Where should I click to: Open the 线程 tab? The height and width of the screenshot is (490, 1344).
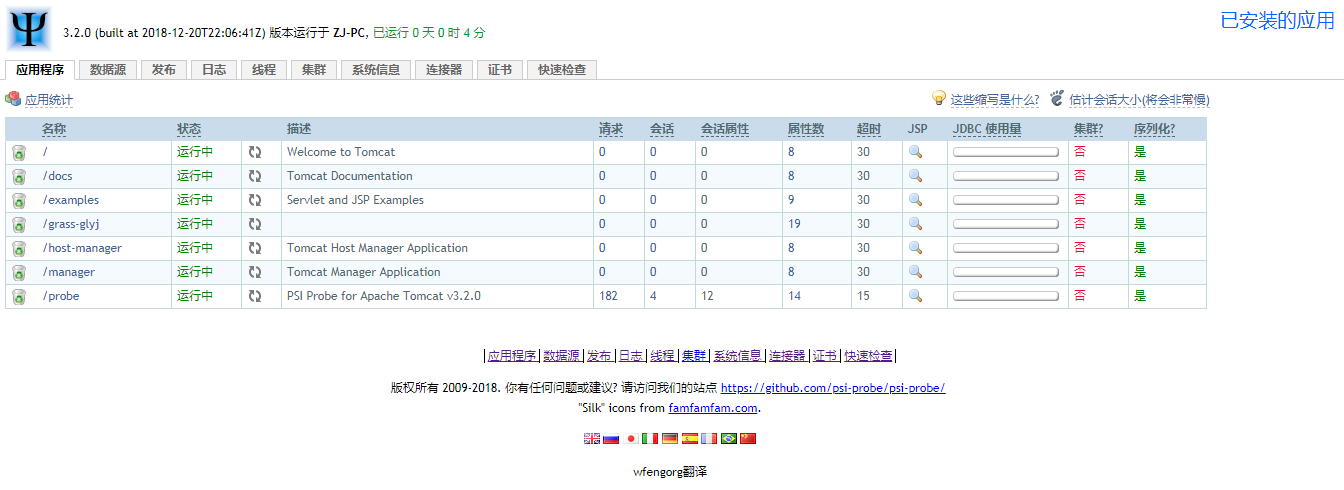[x=264, y=70]
